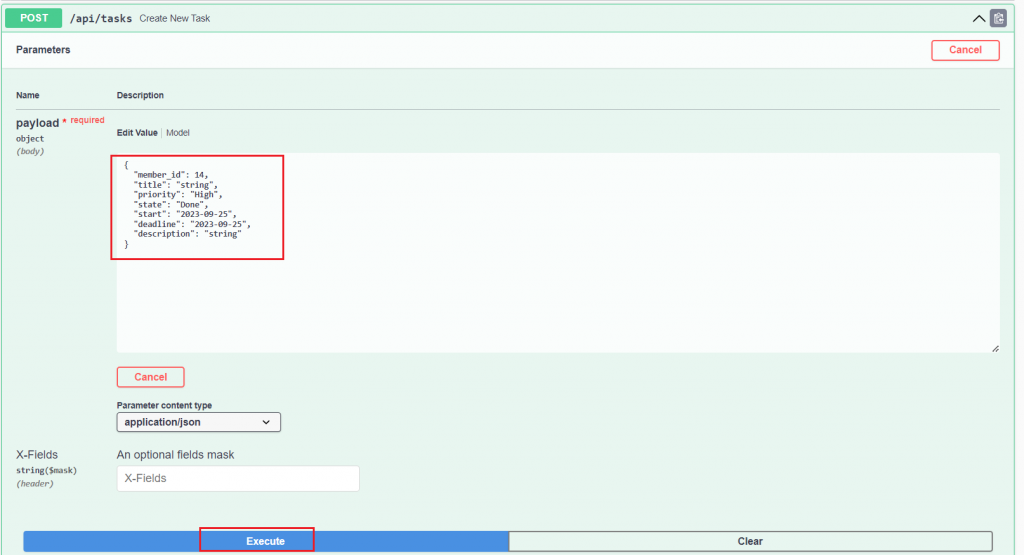This screenshot has width=1024, height=555.
Task: Click the green POST method badge
Action: point(34,18)
